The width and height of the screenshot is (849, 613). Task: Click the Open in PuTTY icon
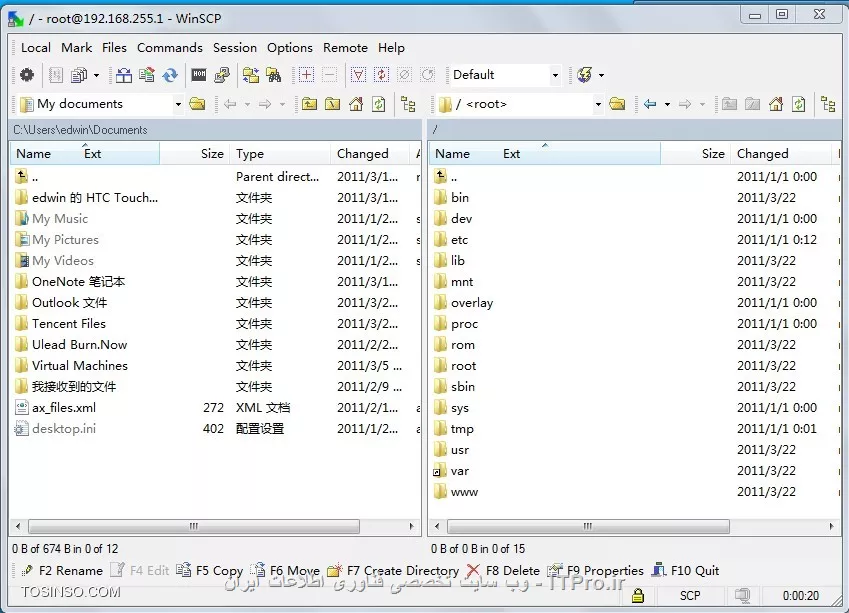click(222, 75)
